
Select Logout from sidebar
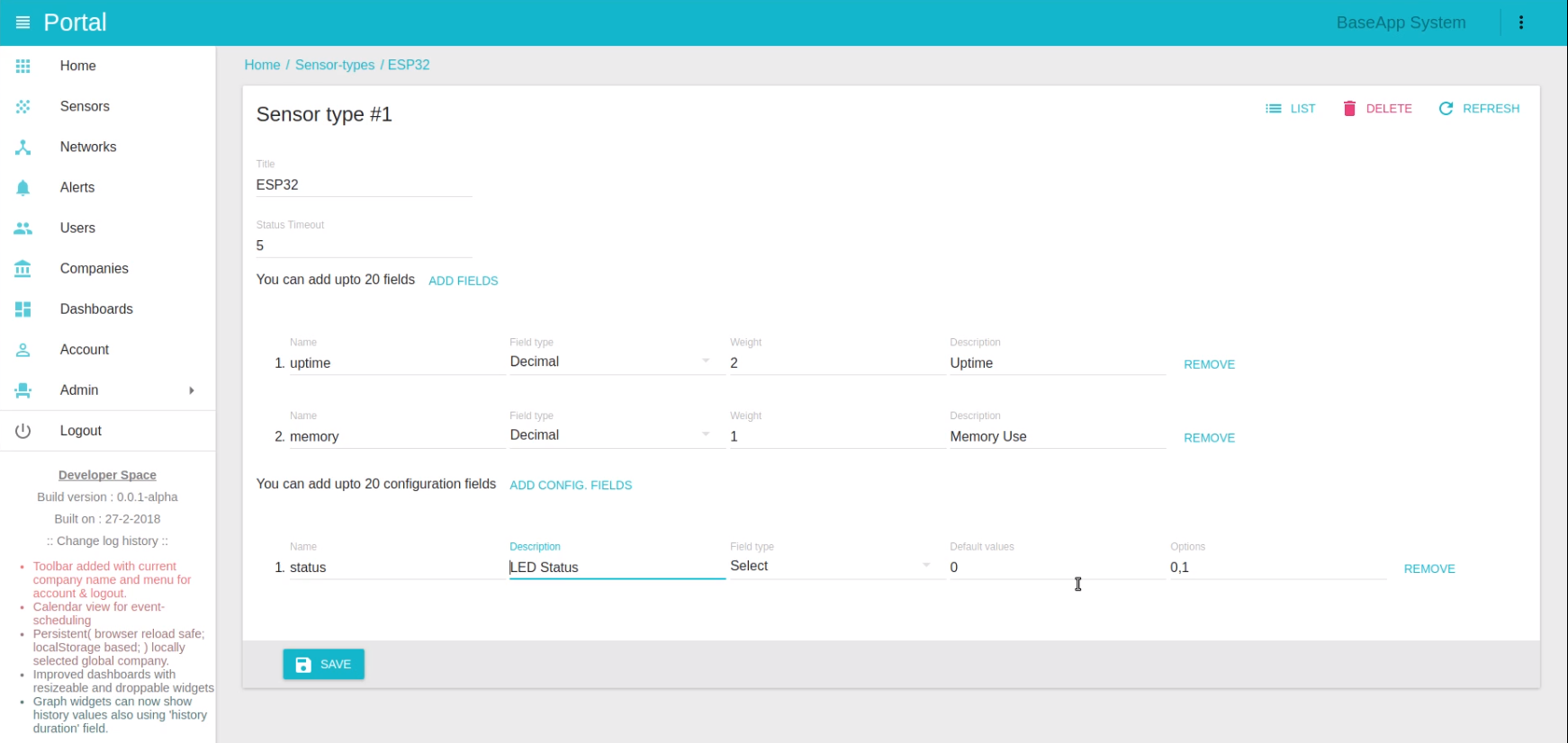80,430
